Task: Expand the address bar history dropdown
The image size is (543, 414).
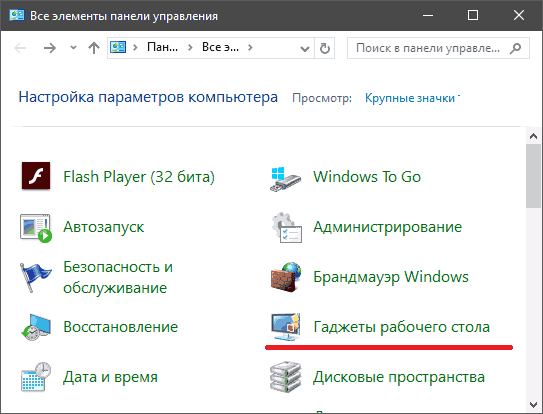Action: click(305, 49)
